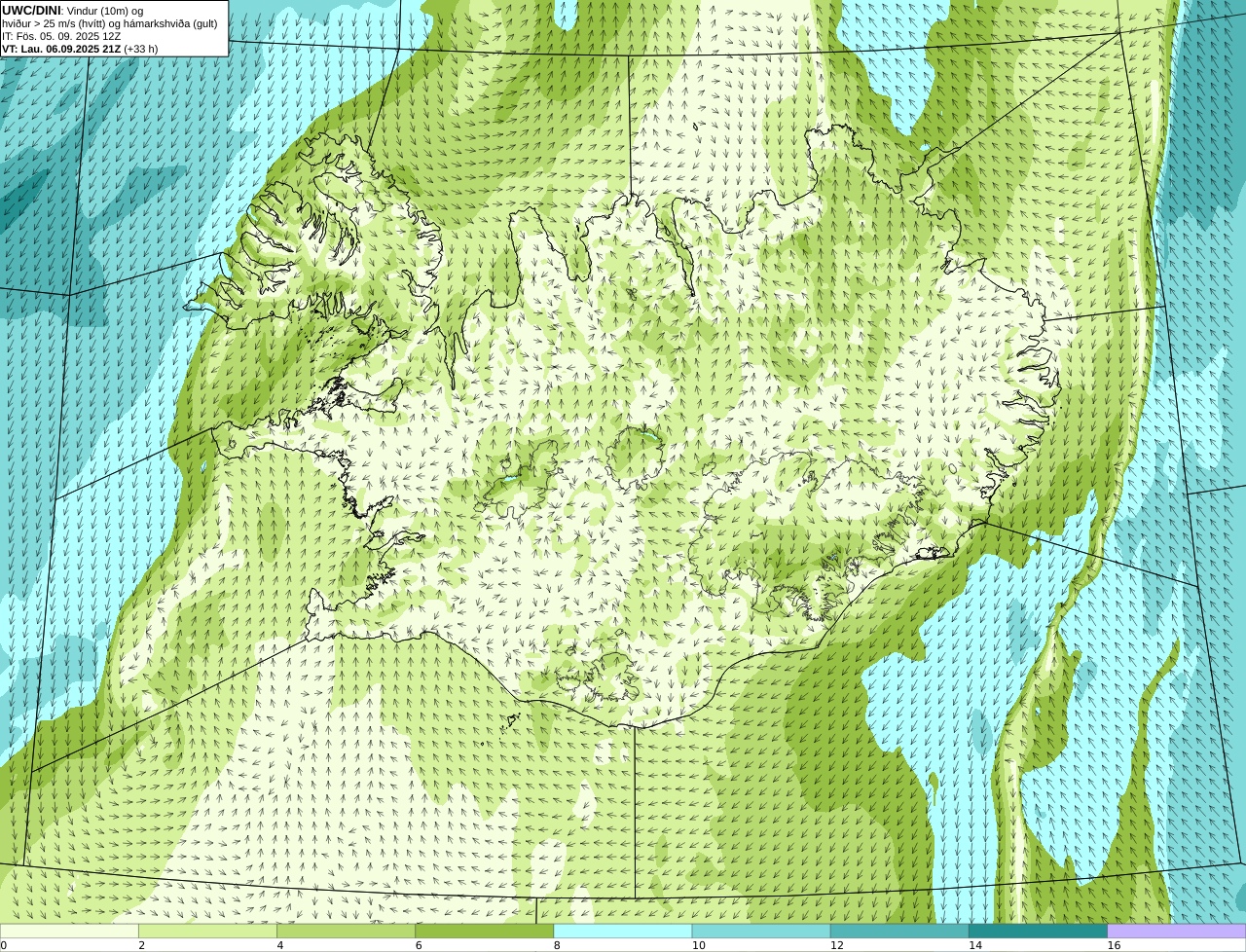Click the legend tick label '16'
Image resolution: width=1246 pixels, height=952 pixels.
[x=1114, y=945]
